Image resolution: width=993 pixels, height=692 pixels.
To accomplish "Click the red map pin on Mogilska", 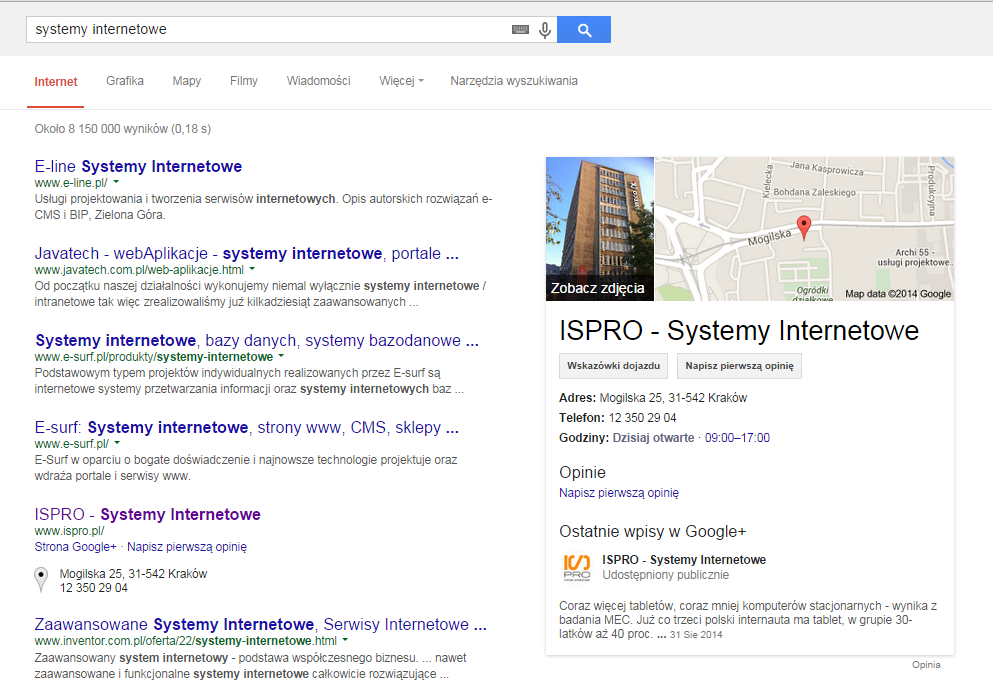I will (804, 227).
